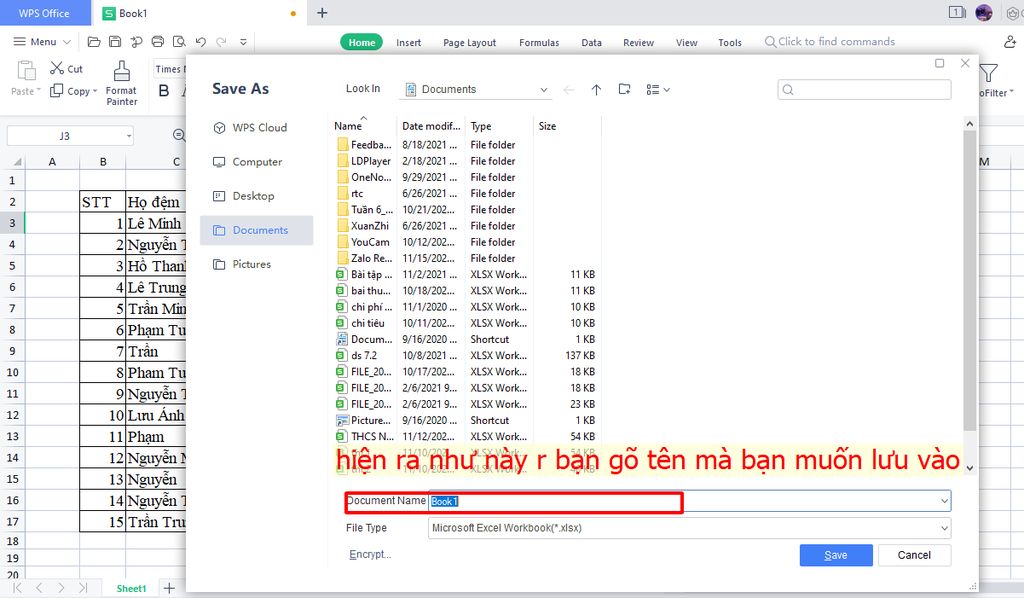
Task: Open the Document Name dropdown arrow
Action: click(944, 501)
